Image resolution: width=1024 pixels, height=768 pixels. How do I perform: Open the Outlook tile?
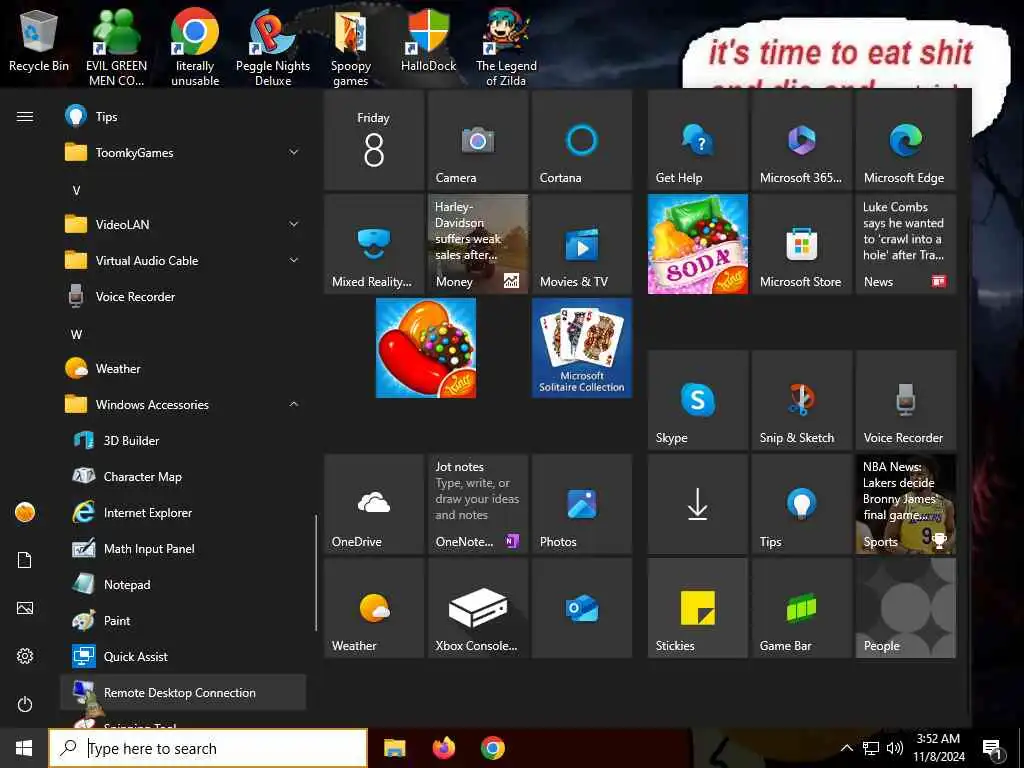tap(581, 607)
